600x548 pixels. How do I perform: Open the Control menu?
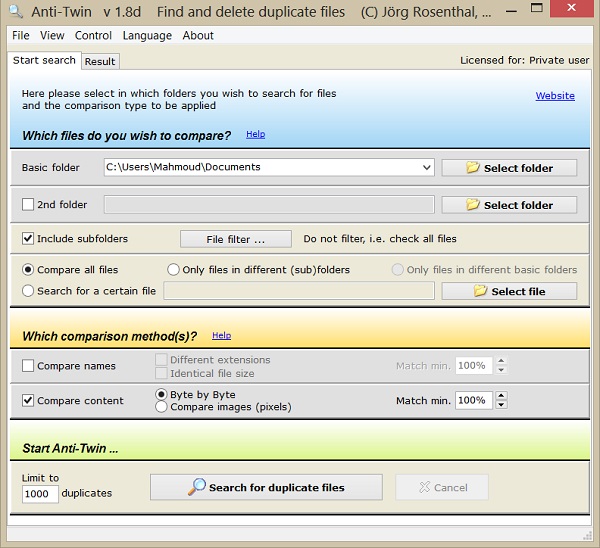[93, 36]
